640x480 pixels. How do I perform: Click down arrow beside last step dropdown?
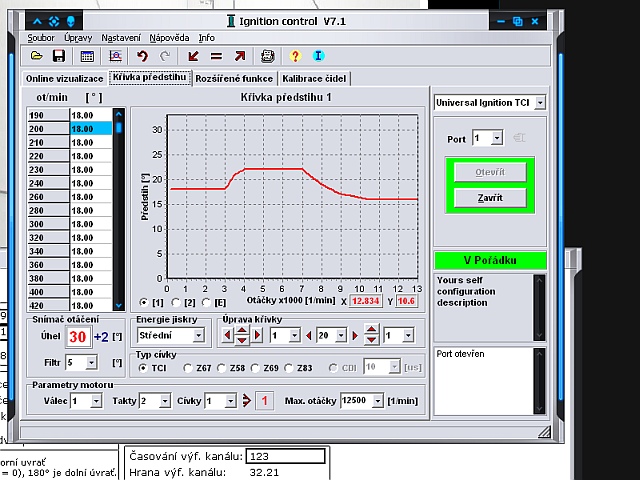click(371, 340)
